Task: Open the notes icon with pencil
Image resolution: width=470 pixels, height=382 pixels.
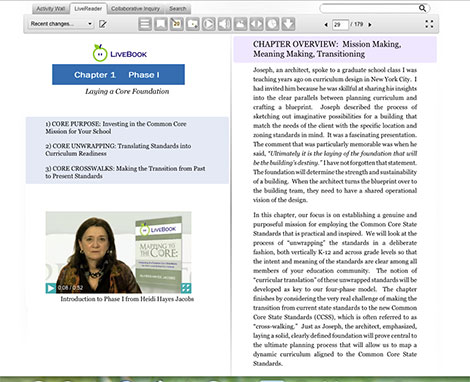Action: pyautogui.click(x=177, y=24)
